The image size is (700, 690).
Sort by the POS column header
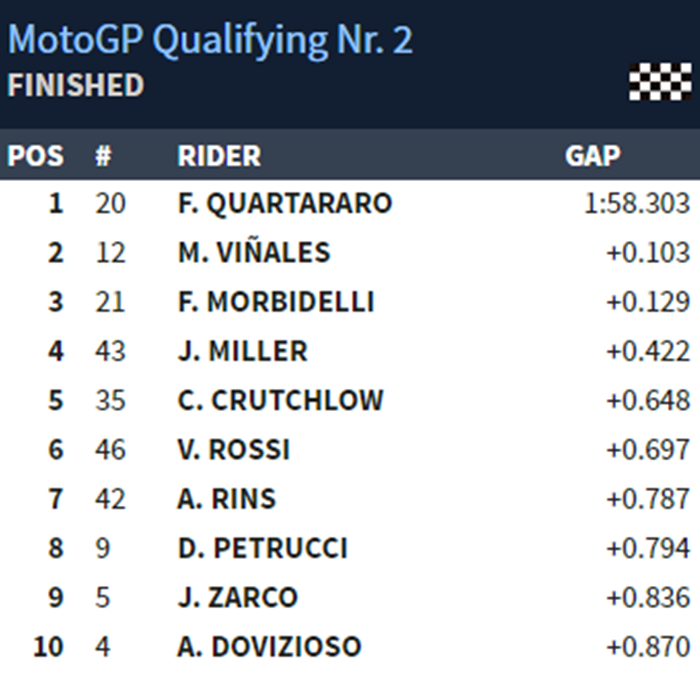pyautogui.click(x=35, y=156)
